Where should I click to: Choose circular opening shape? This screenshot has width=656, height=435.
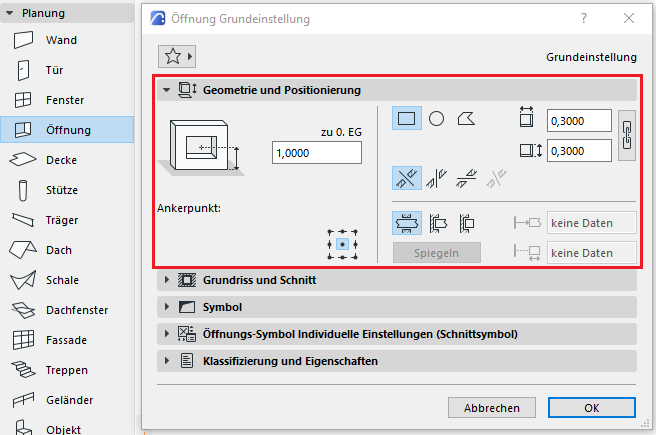point(436,119)
